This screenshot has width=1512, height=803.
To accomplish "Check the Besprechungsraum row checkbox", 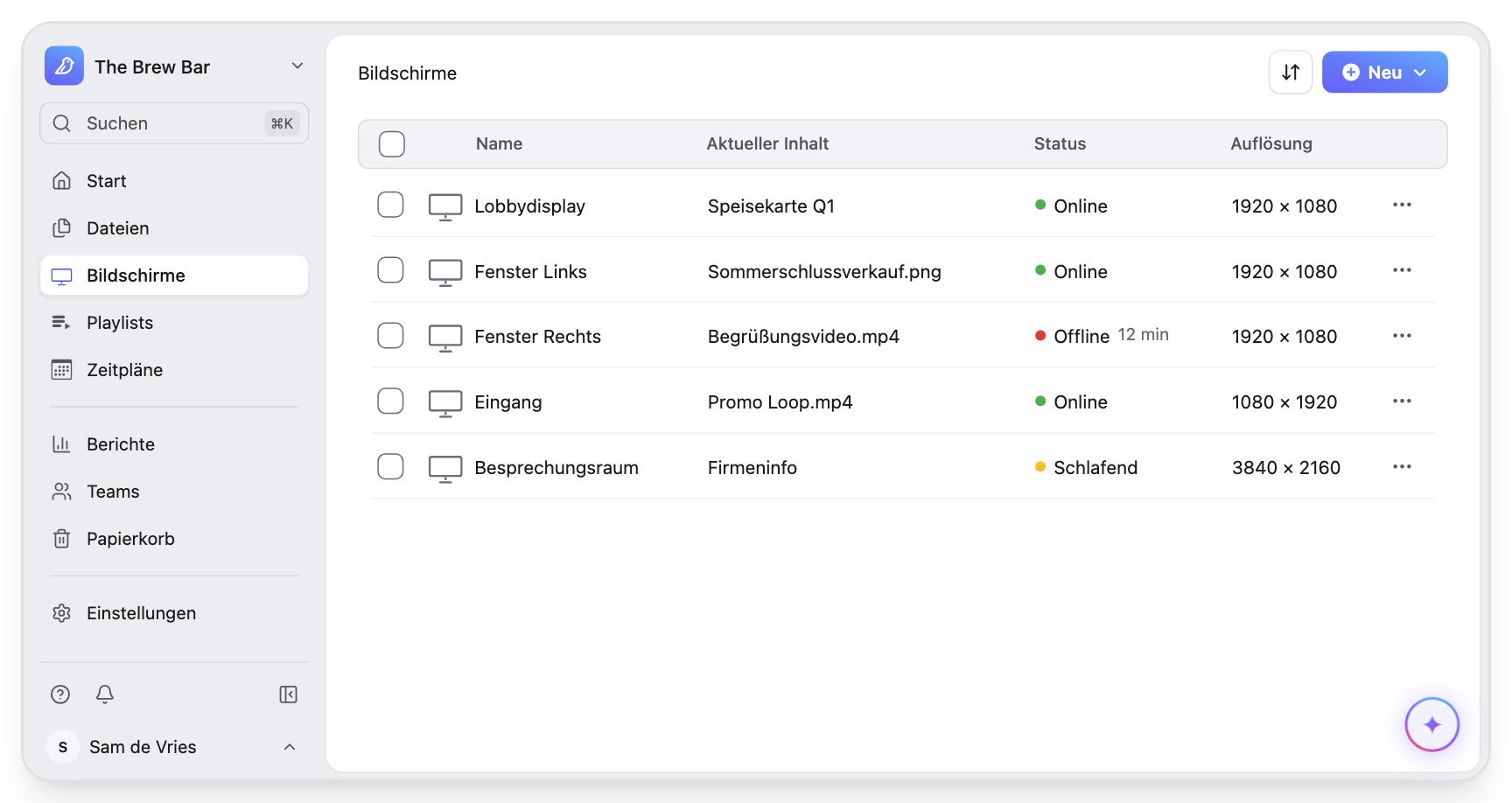I will [390, 467].
